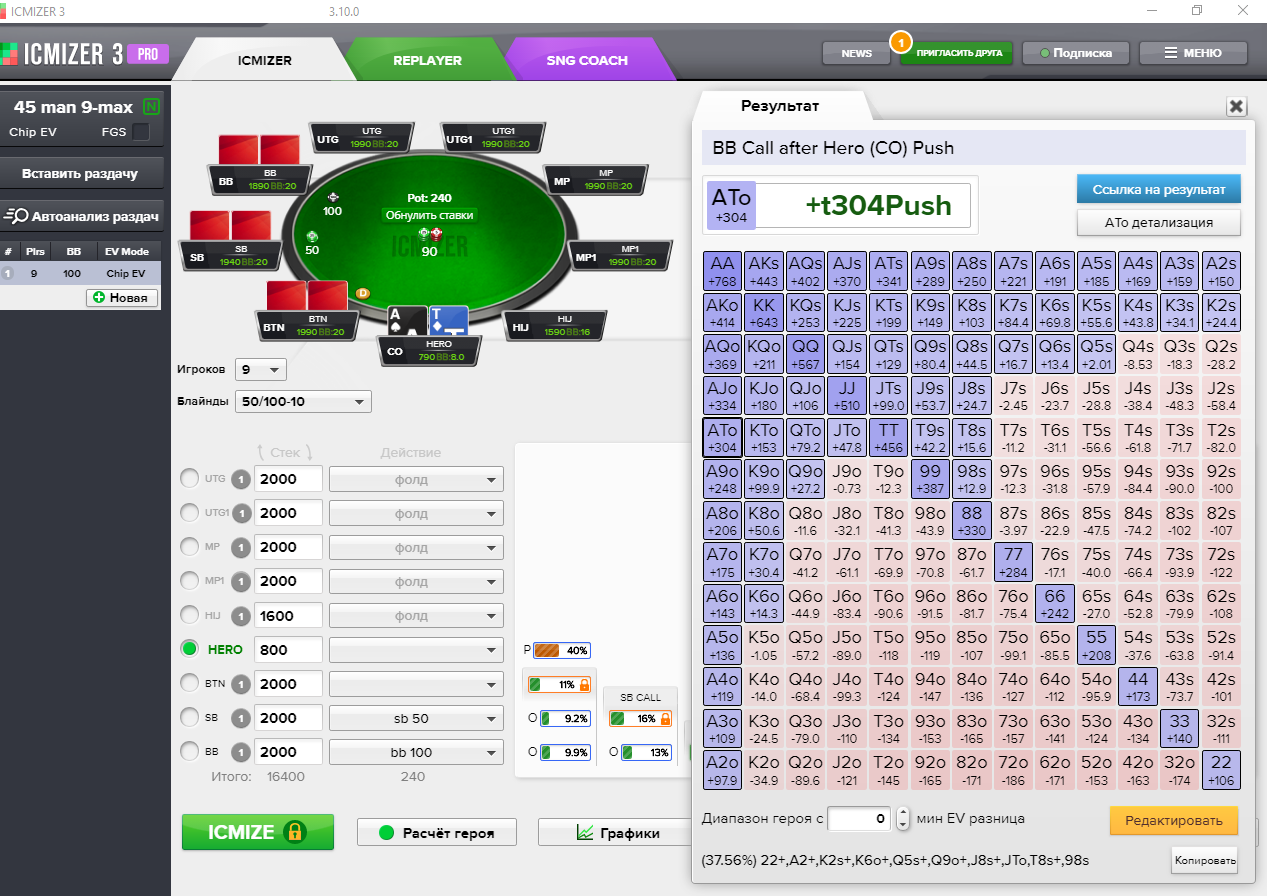Adjust the 9.2% range bar
The height and width of the screenshot is (896, 1267).
565,718
